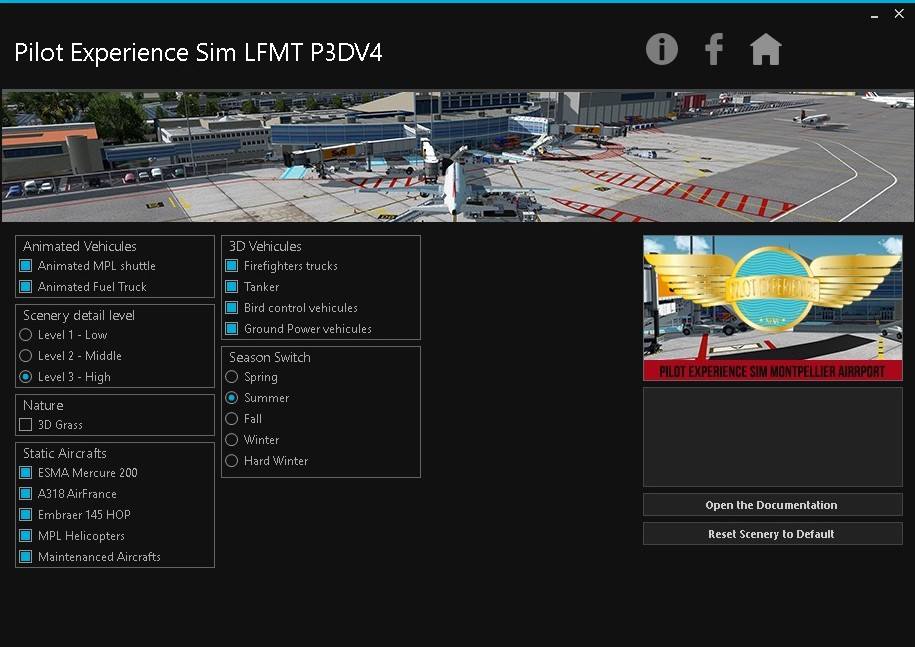This screenshot has height=647, width=915.
Task: Click Reset Scenery to Default
Action: [773, 534]
